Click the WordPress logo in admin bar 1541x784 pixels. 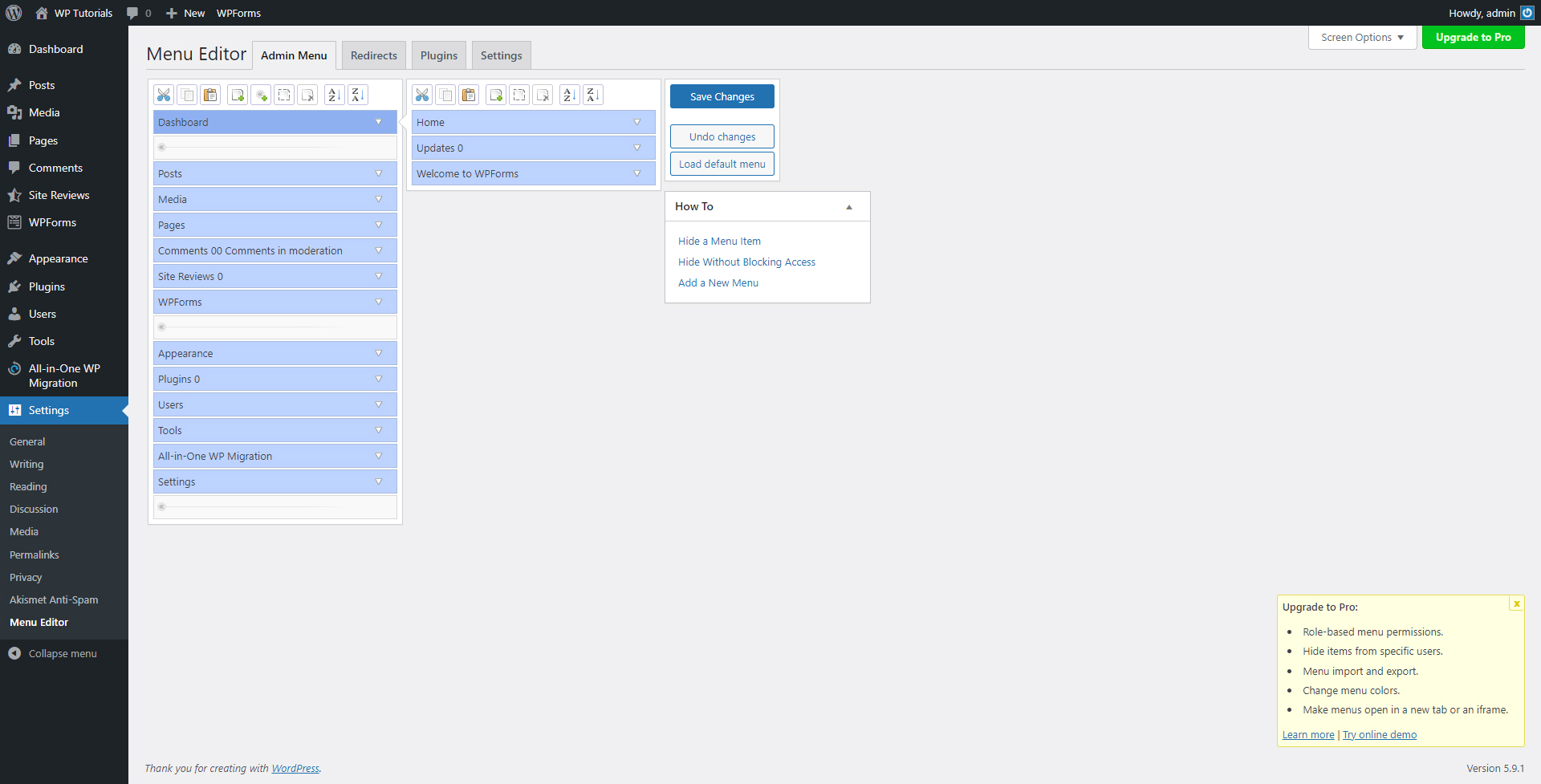(x=14, y=13)
